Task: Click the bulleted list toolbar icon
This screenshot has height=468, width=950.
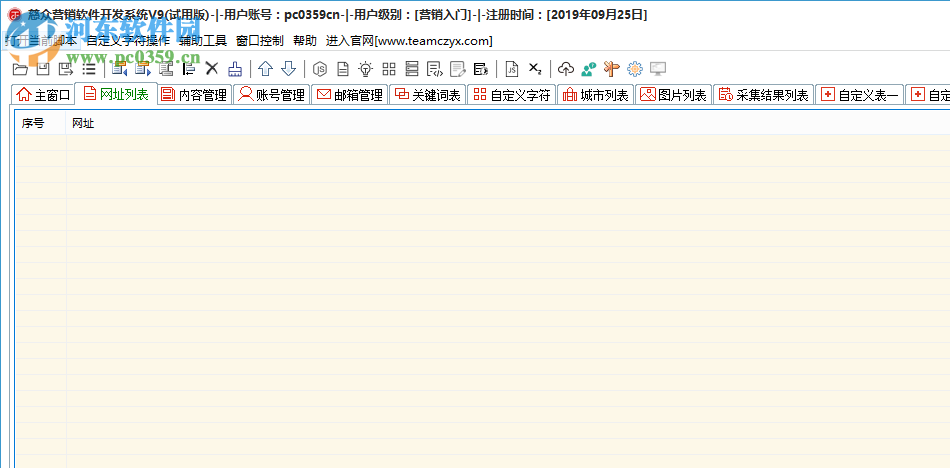Action: click(x=88, y=69)
